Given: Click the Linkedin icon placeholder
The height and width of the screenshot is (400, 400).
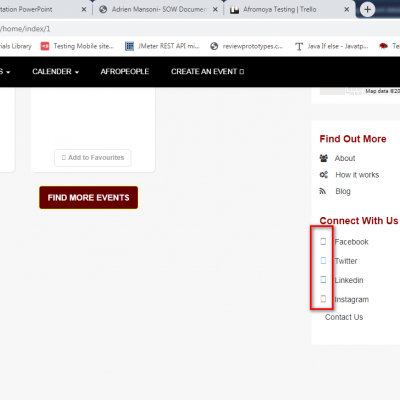Looking at the screenshot, I should pos(323,279).
